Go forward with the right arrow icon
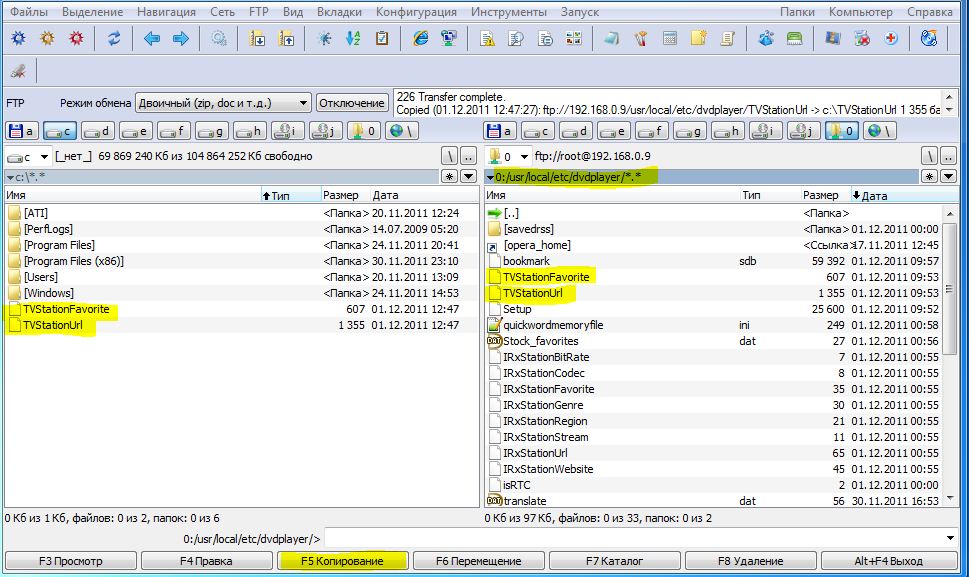The height and width of the screenshot is (577, 969). 180,38
